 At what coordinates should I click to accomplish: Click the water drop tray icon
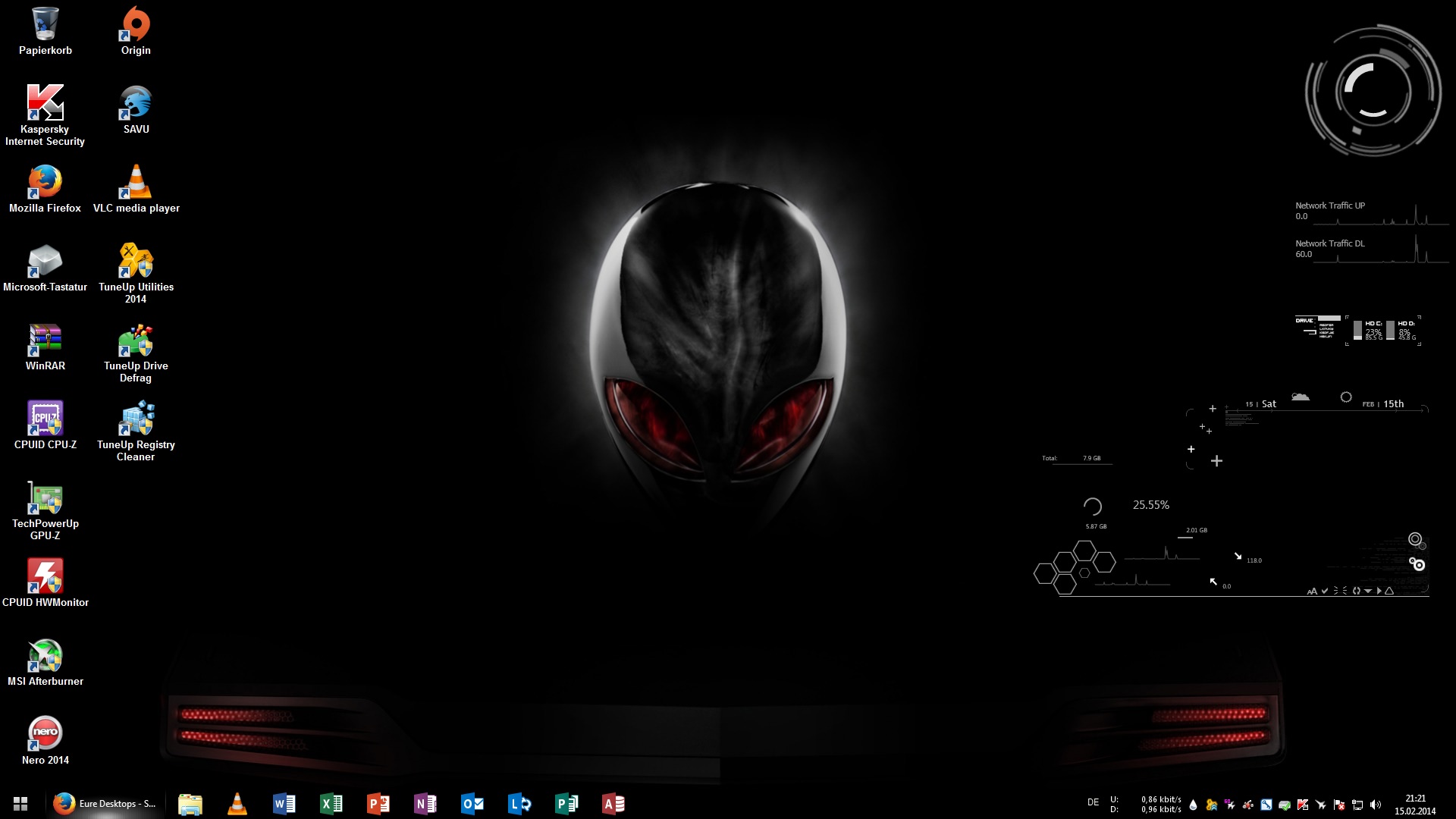(1193, 805)
